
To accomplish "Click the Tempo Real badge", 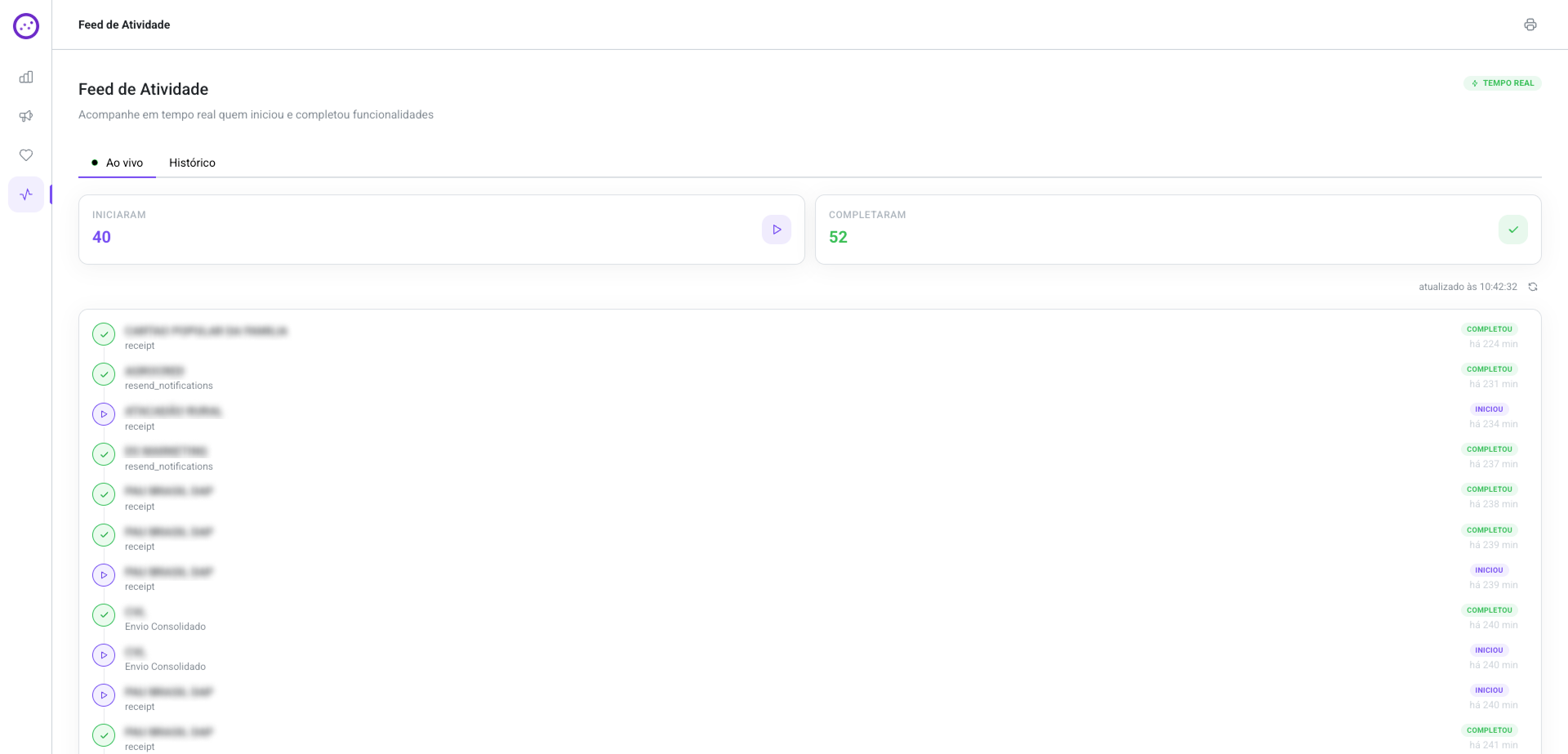I will [1503, 83].
